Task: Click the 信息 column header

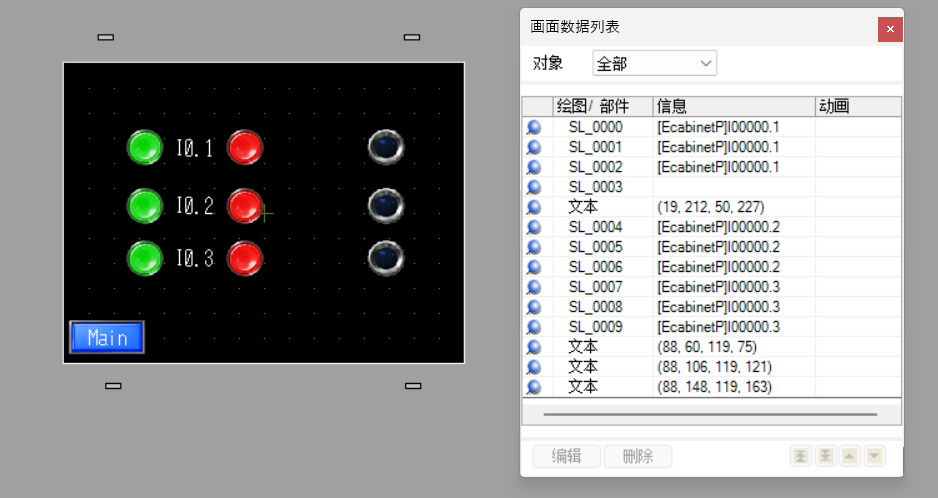Action: click(733, 106)
